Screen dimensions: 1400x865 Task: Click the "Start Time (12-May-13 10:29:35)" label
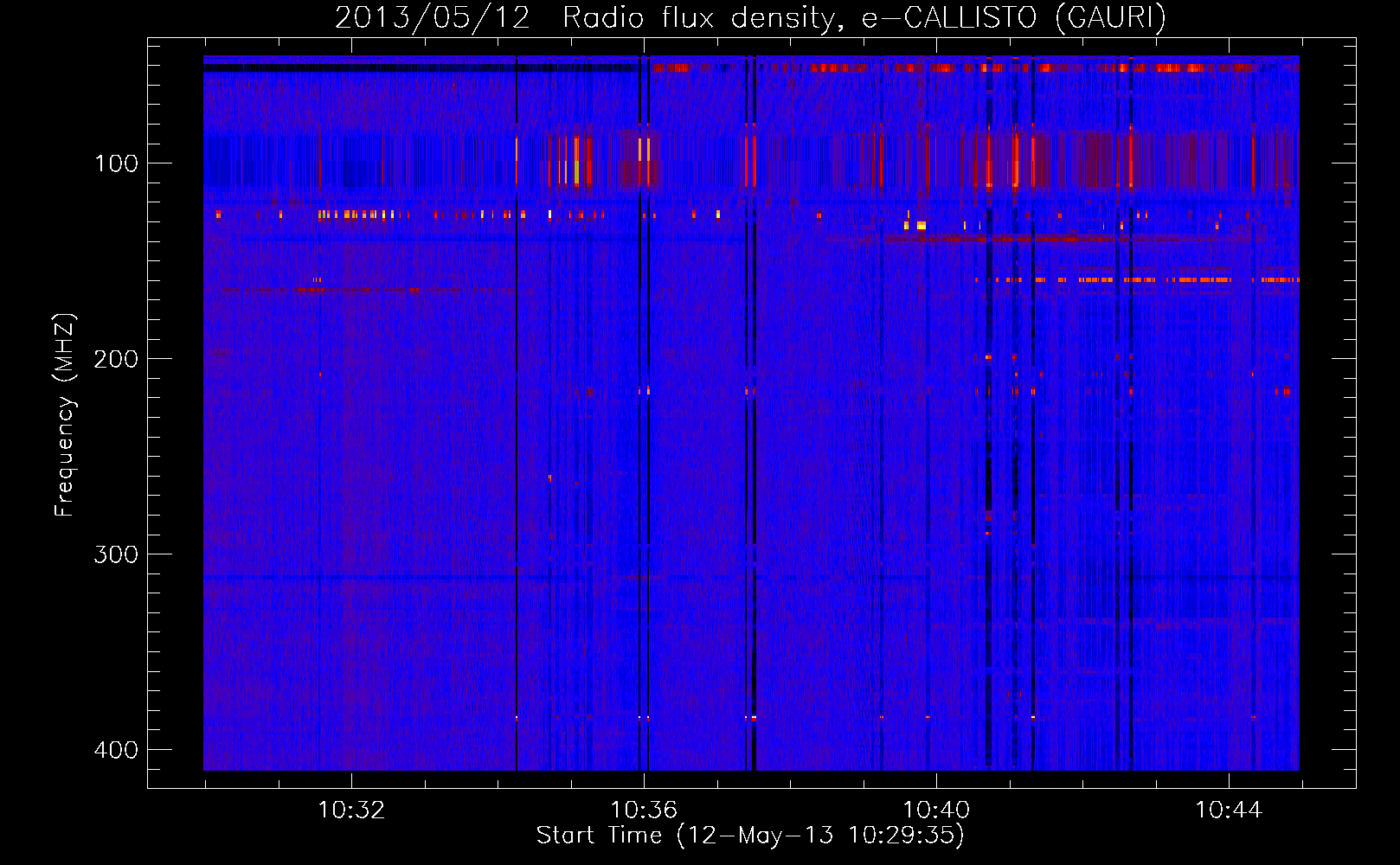pos(750,836)
